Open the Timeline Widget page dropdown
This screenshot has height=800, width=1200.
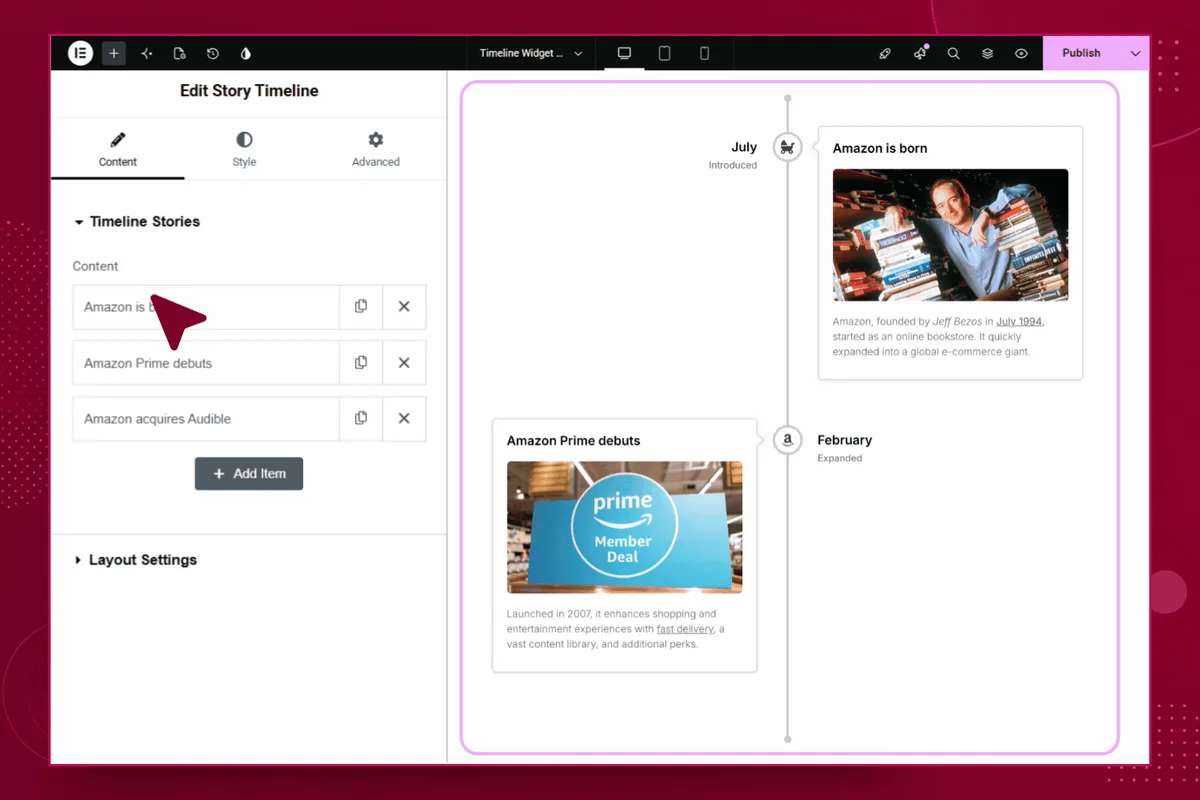coord(530,53)
